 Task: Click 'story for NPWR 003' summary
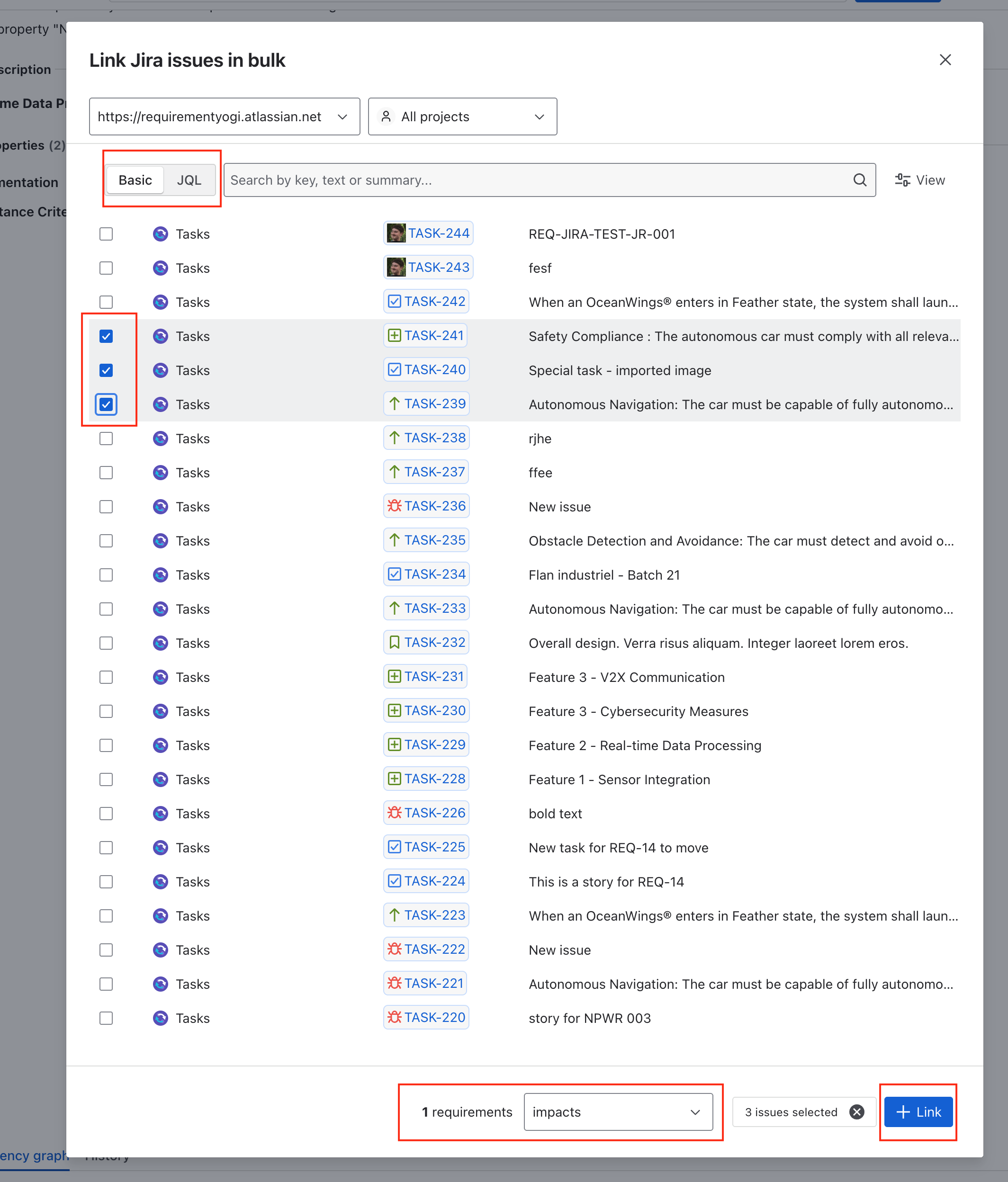tap(589, 1018)
